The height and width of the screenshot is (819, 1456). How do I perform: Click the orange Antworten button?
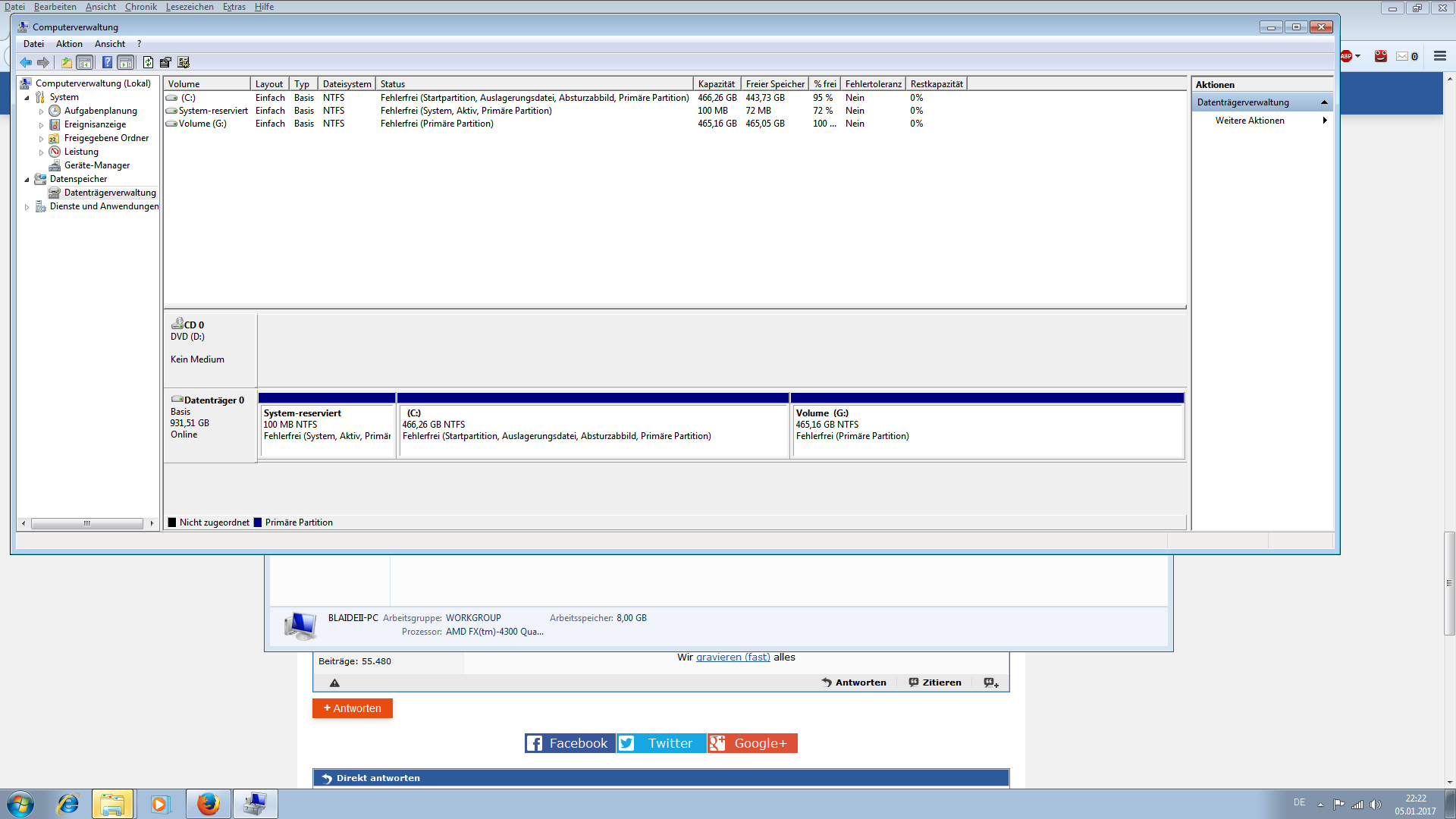tap(353, 708)
